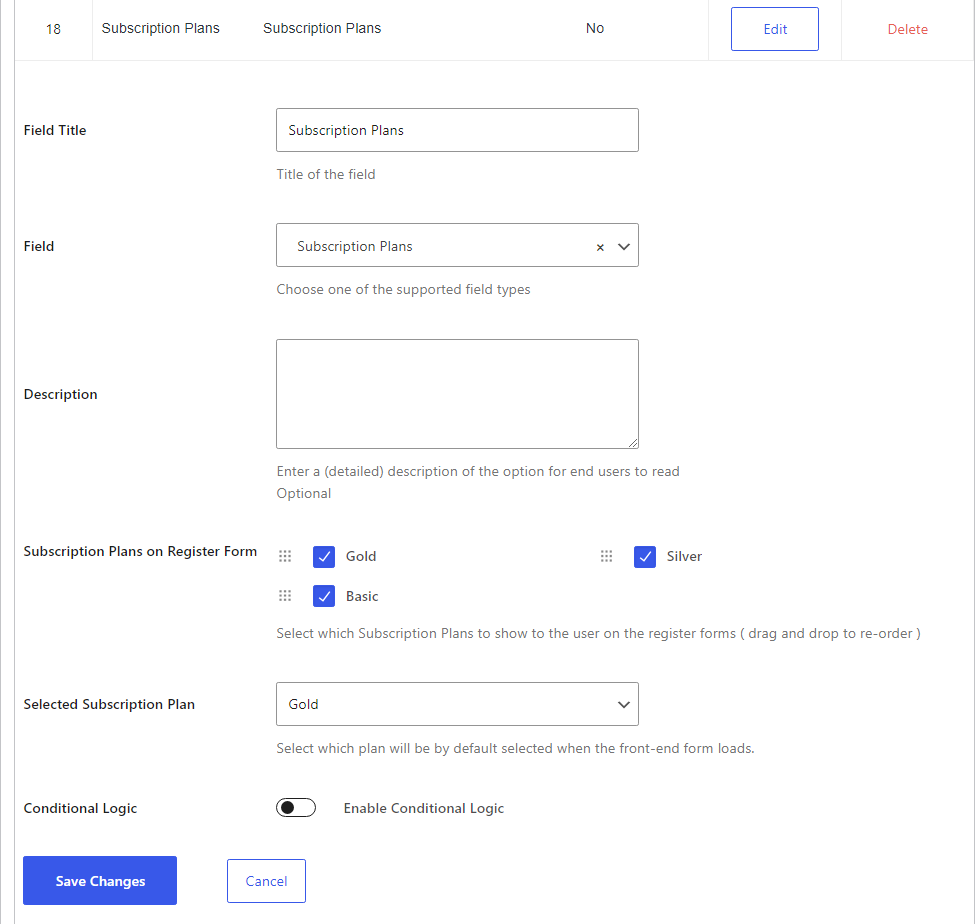This screenshot has width=975, height=924.
Task: Click the 'Optional' hint under Description
Action: 303,493
